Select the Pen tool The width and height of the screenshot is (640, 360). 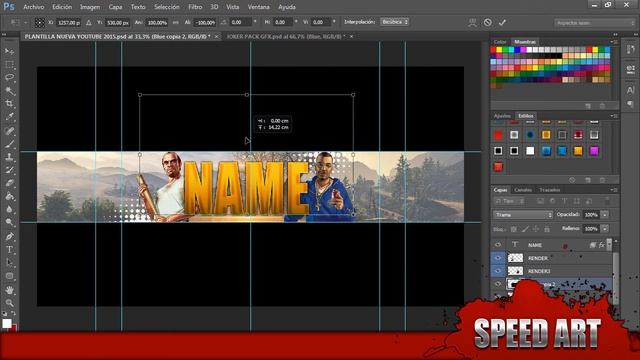point(9,236)
